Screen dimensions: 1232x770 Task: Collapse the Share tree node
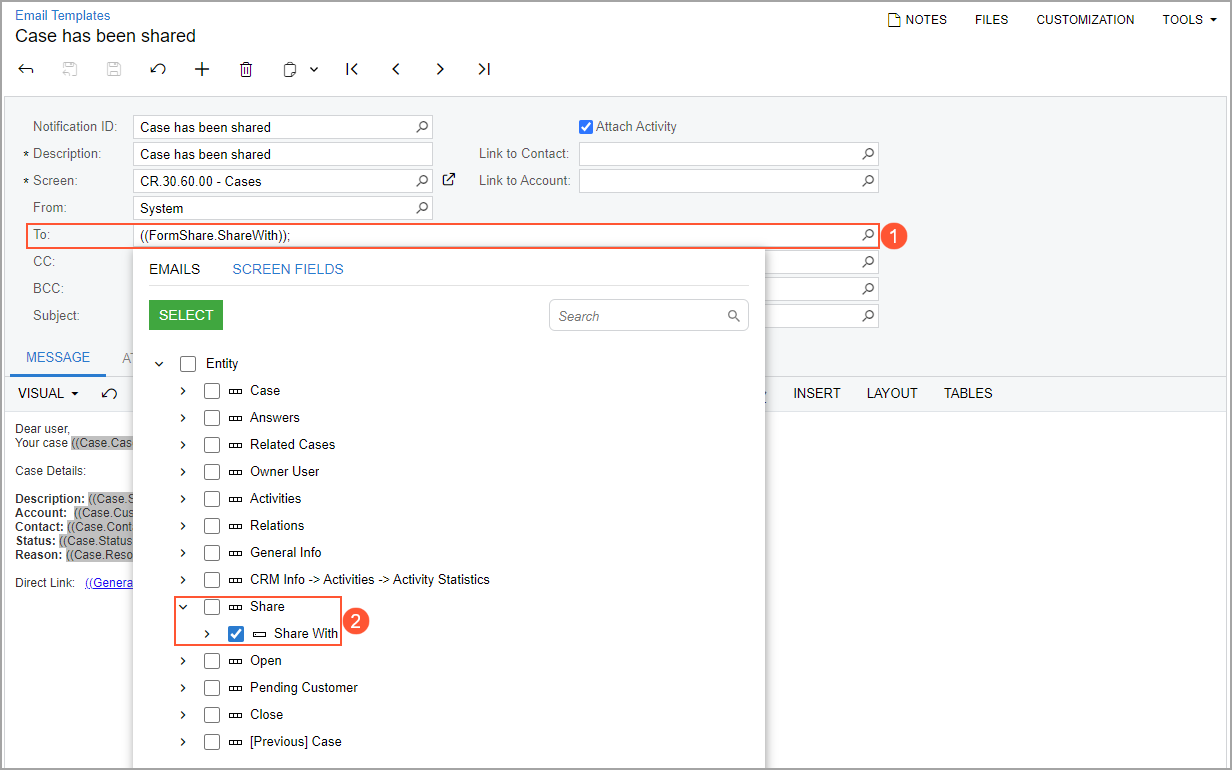point(183,607)
